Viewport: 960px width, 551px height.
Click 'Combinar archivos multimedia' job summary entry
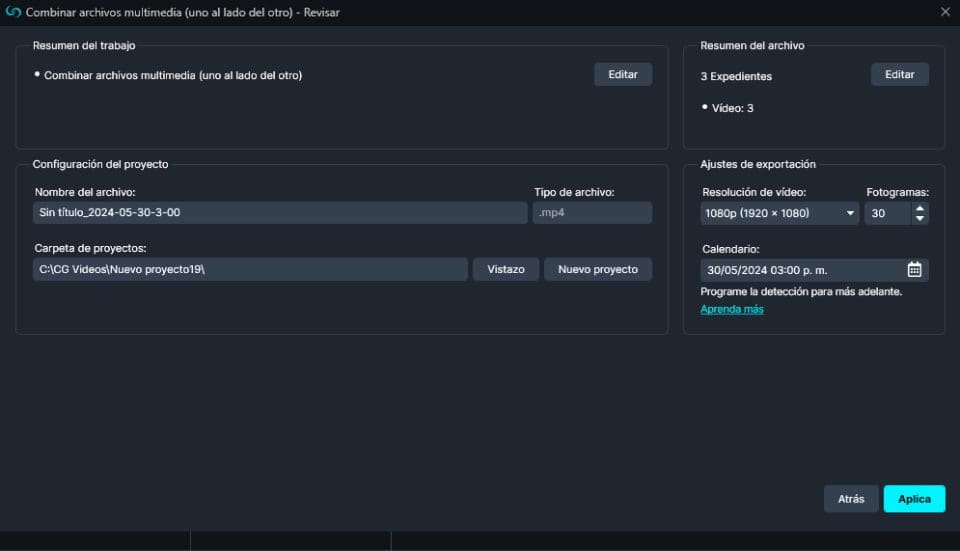(173, 75)
